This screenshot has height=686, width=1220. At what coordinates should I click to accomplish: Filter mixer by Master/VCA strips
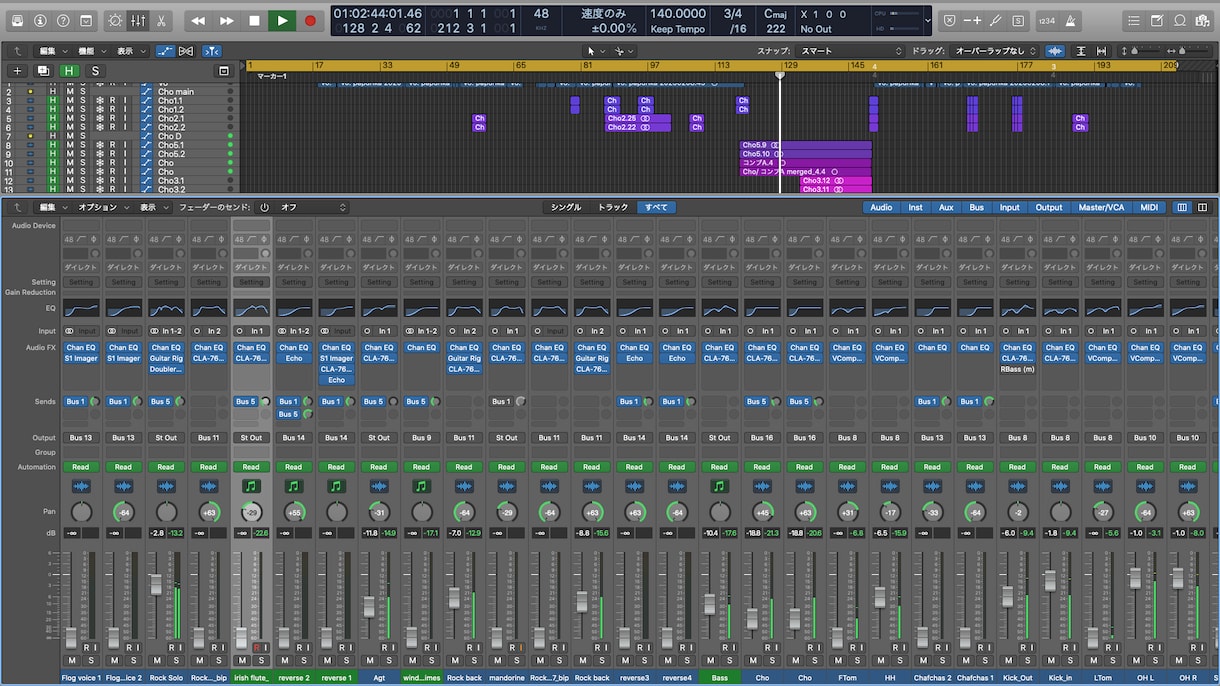(x=1101, y=207)
